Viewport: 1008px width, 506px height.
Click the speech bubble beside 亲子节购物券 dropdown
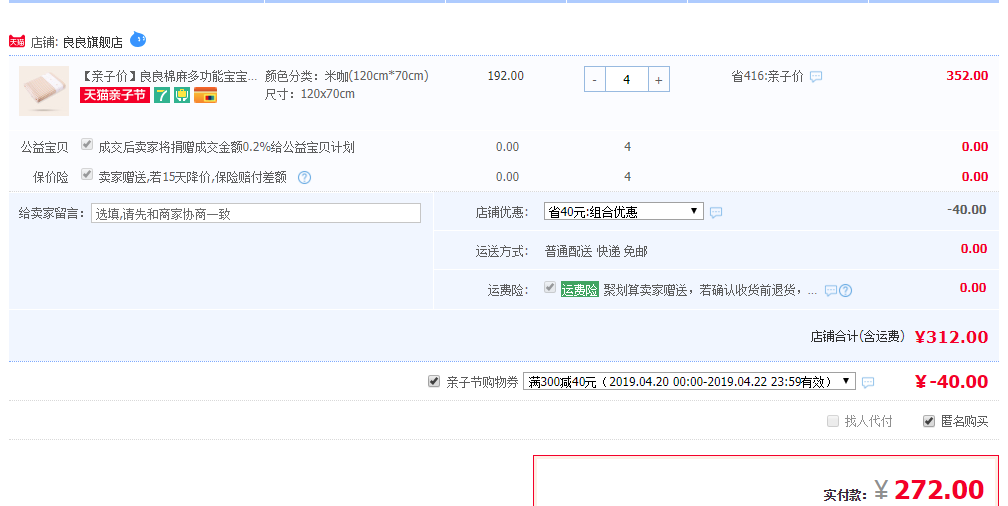[868, 383]
